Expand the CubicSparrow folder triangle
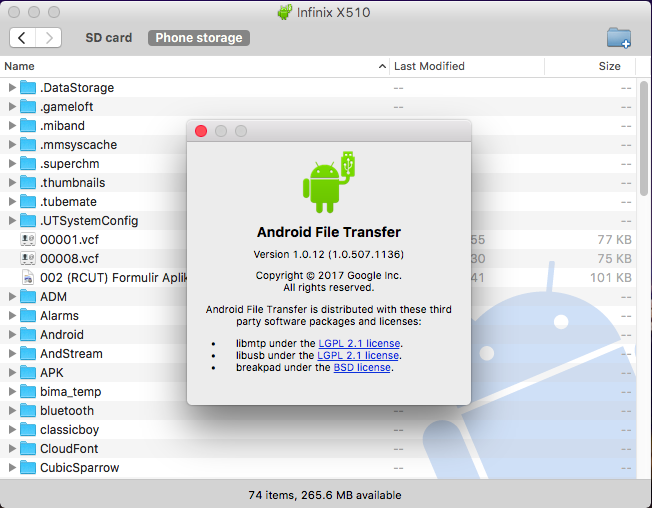 pyautogui.click(x=12, y=467)
